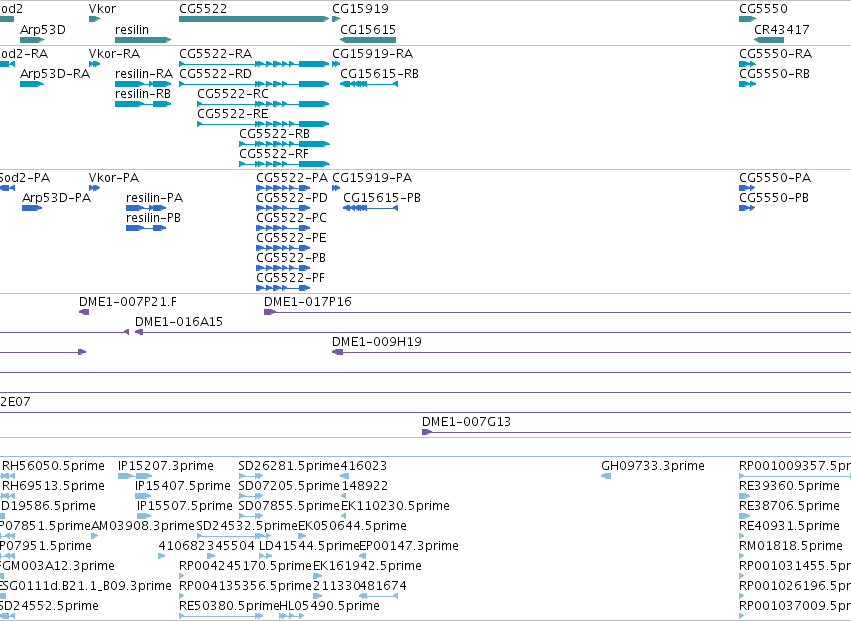Click EST RE40931.5prime label
851x621 pixels.
tap(790, 525)
